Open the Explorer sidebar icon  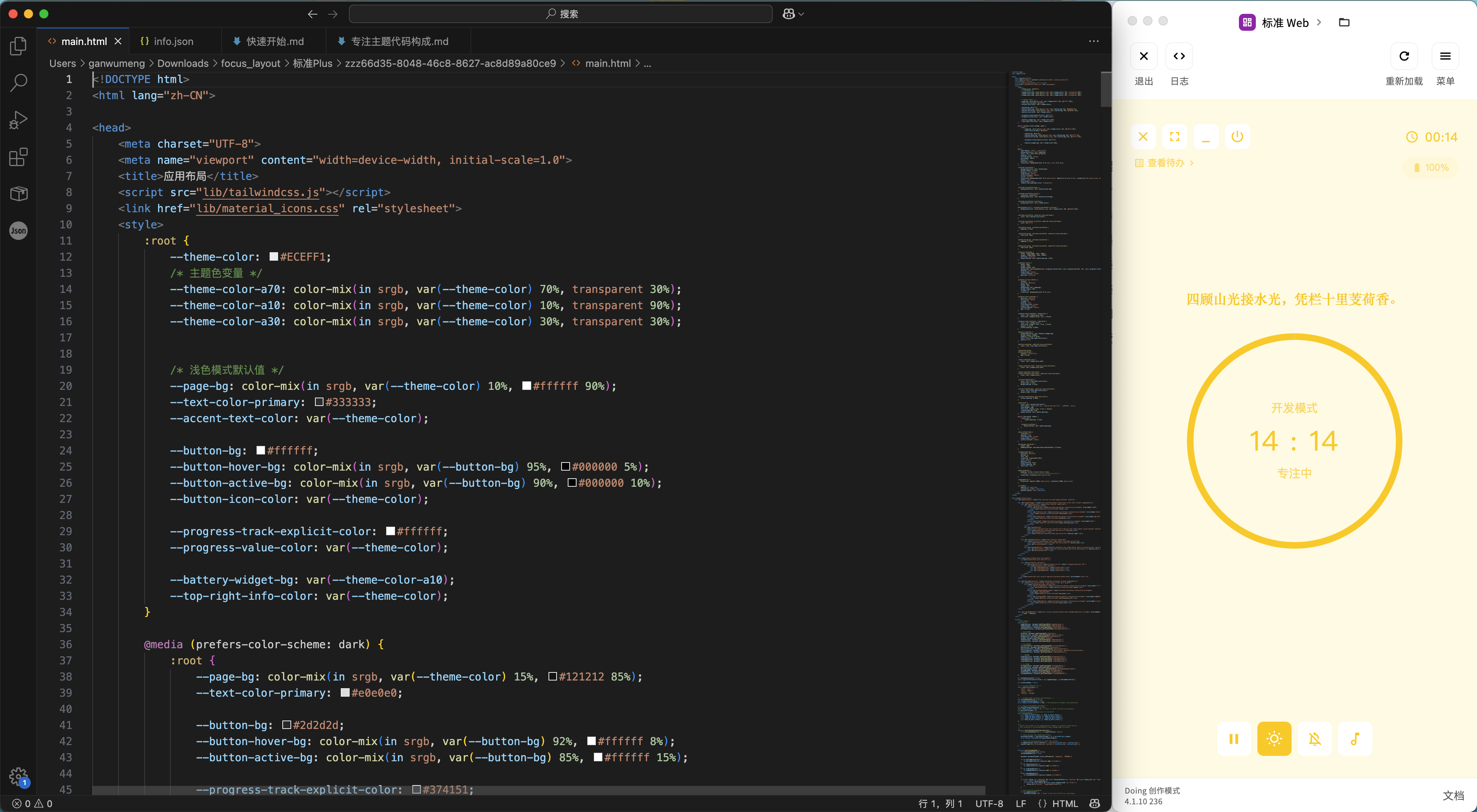18,46
